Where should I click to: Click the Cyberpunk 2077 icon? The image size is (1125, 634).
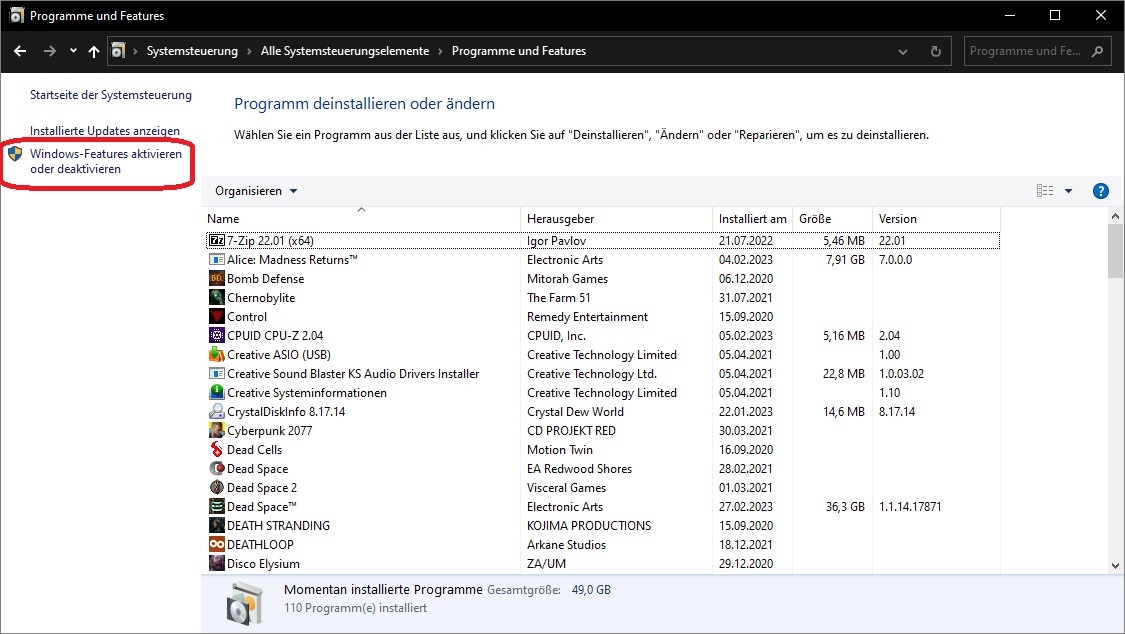pos(217,430)
